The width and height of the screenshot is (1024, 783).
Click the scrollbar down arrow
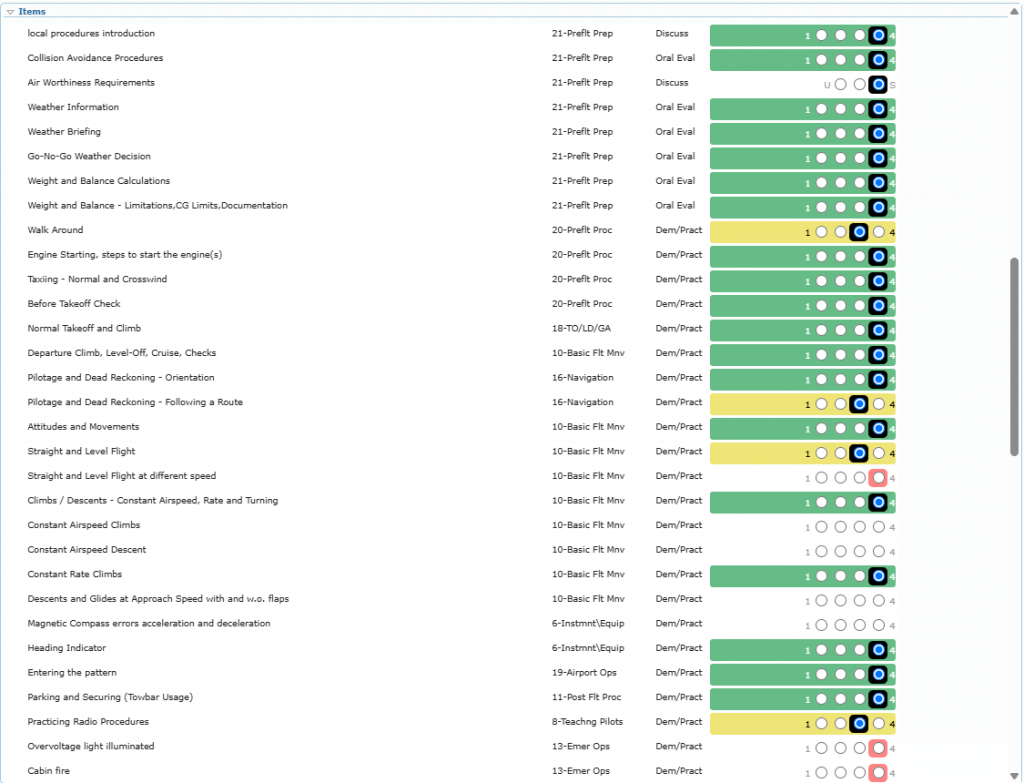[x=1014, y=776]
